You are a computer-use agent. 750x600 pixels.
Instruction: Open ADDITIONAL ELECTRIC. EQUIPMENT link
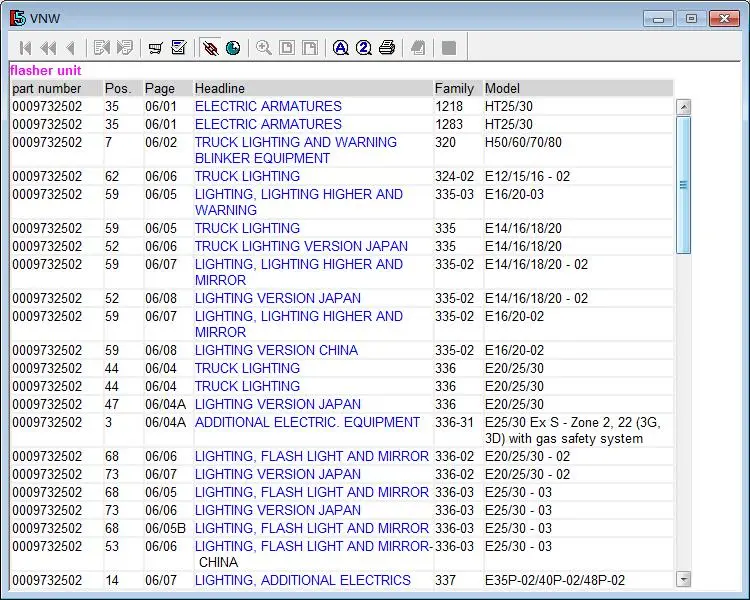[308, 422]
